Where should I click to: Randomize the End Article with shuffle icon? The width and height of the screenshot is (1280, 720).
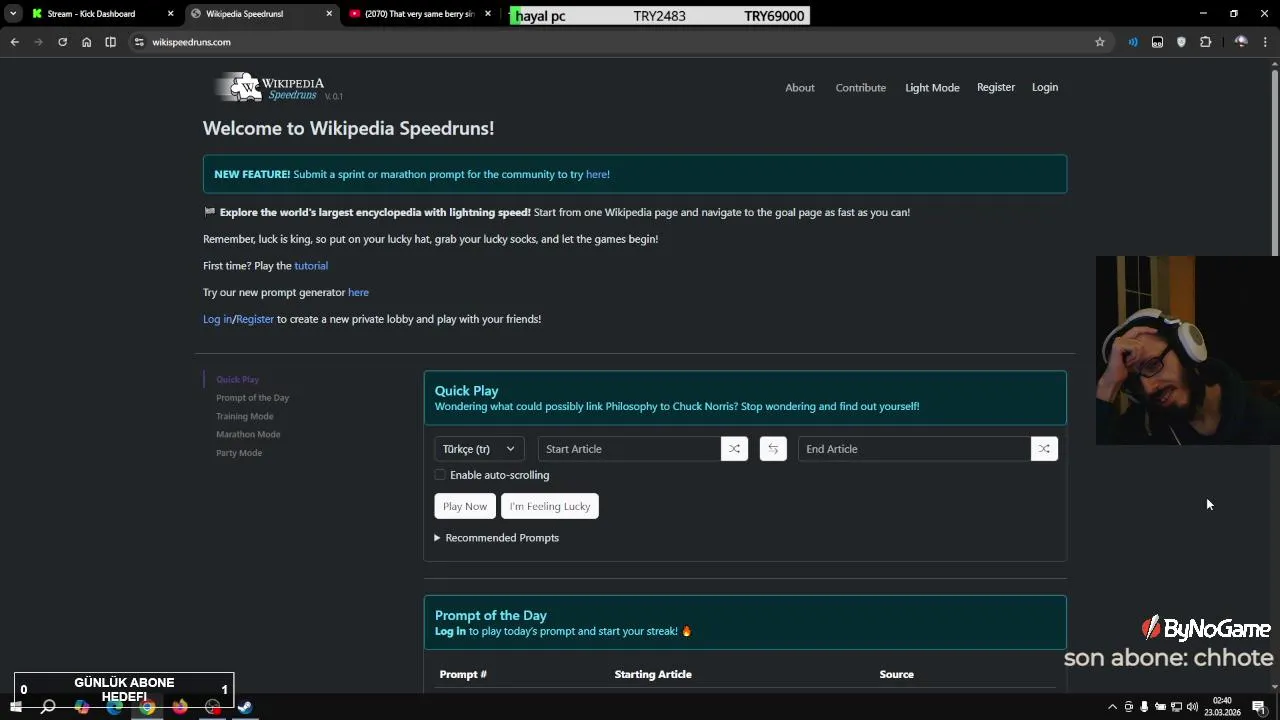(1044, 449)
